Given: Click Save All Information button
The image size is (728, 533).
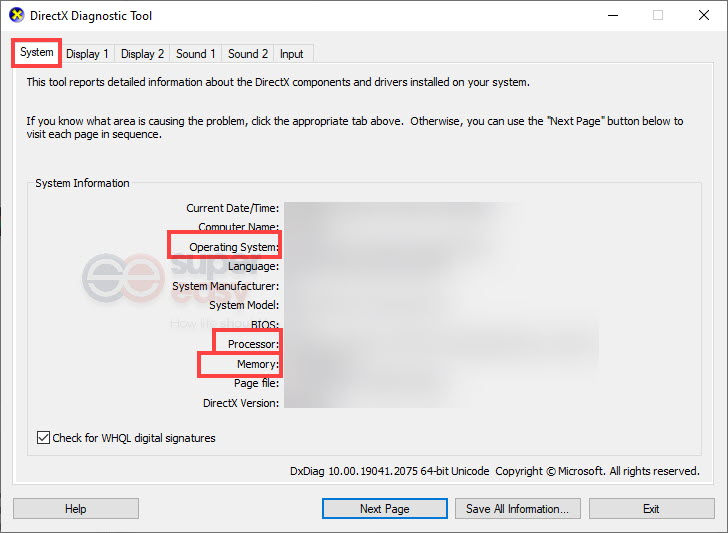Looking at the screenshot, I should [x=517, y=509].
